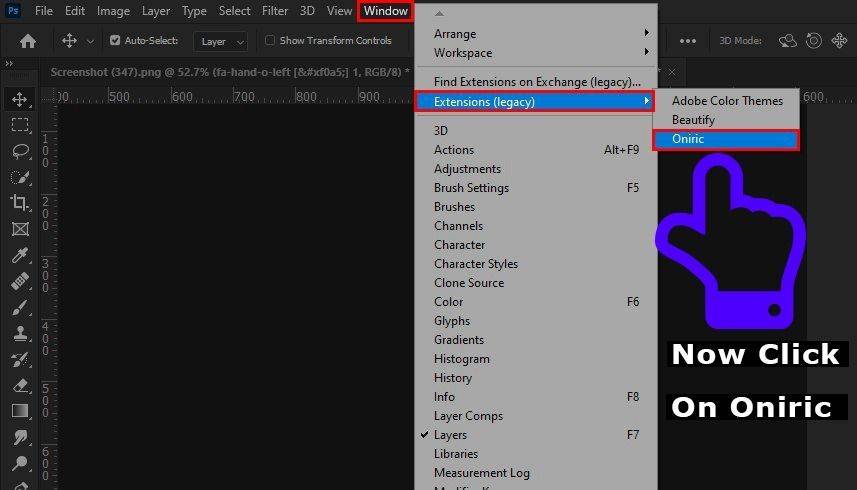Open the Type menu
Viewport: 857px width, 490px height.
point(194,11)
